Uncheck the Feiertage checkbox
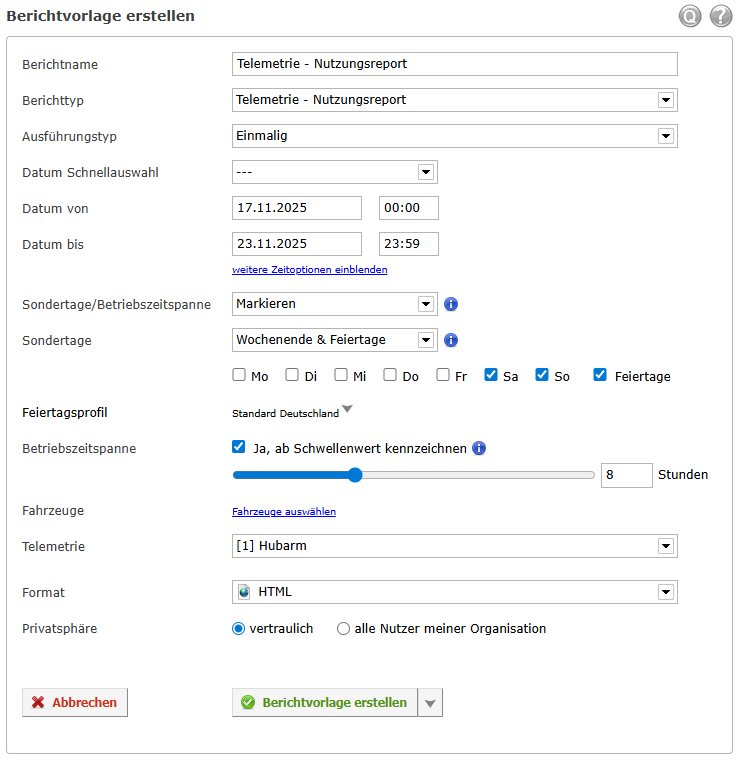 click(600, 375)
